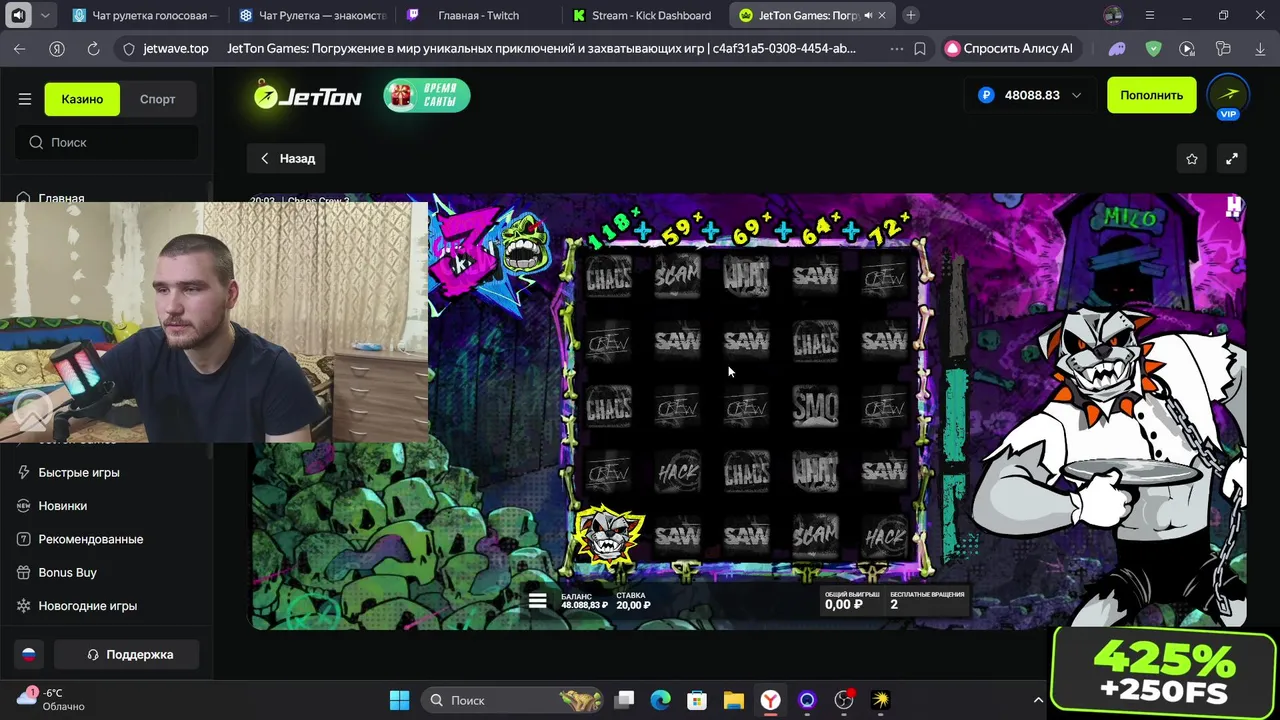Viewport: 1280px width, 720px height.
Task: Click the Hacksaw logo in game corner
Action: (1235, 206)
